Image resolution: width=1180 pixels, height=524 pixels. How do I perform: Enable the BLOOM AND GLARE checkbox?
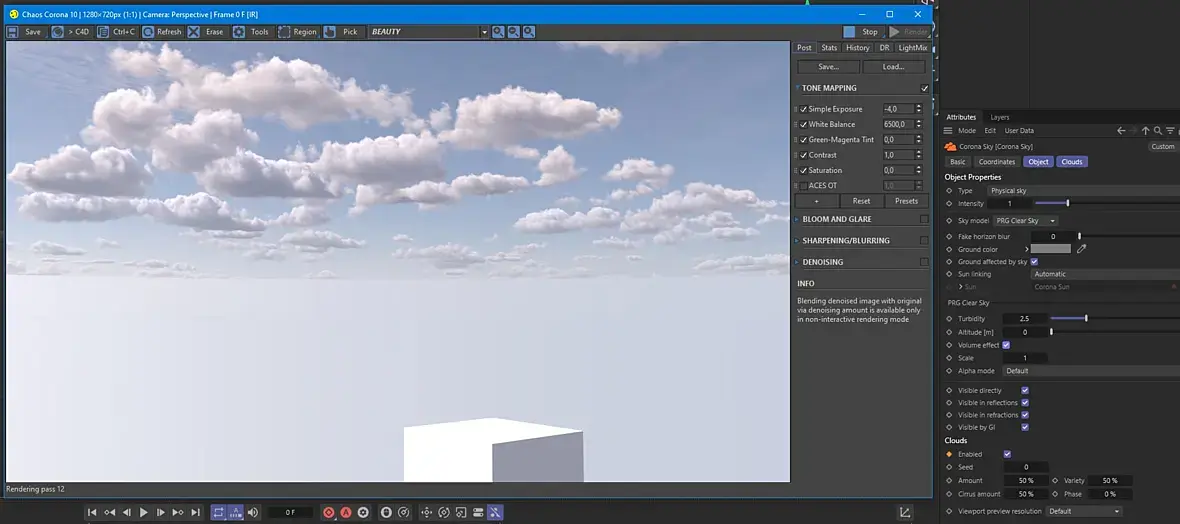(924, 219)
